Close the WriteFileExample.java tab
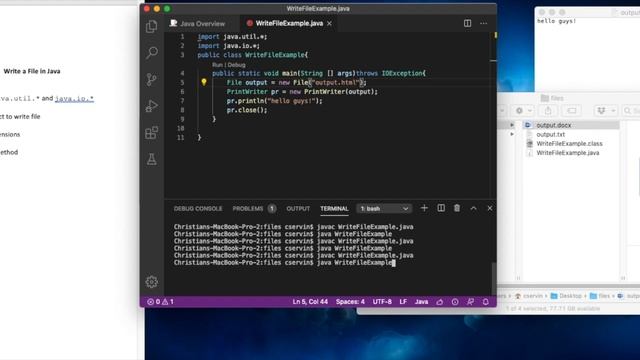Screen dimensions: 640x360 tap(329, 23)
